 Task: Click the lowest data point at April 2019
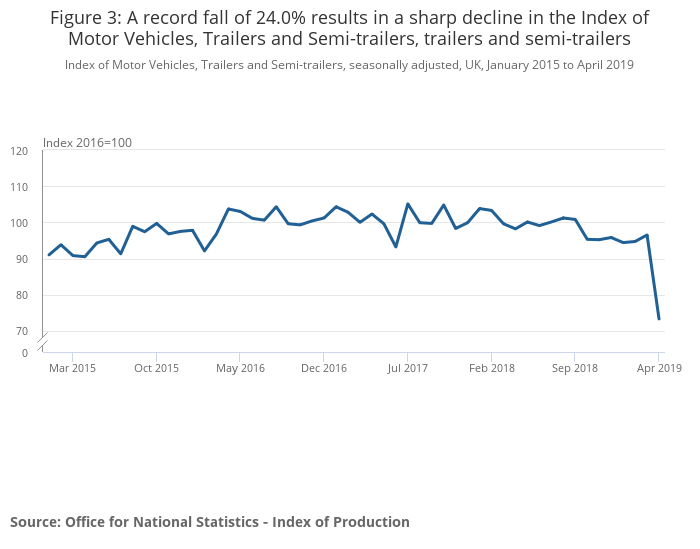pyautogui.click(x=659, y=319)
